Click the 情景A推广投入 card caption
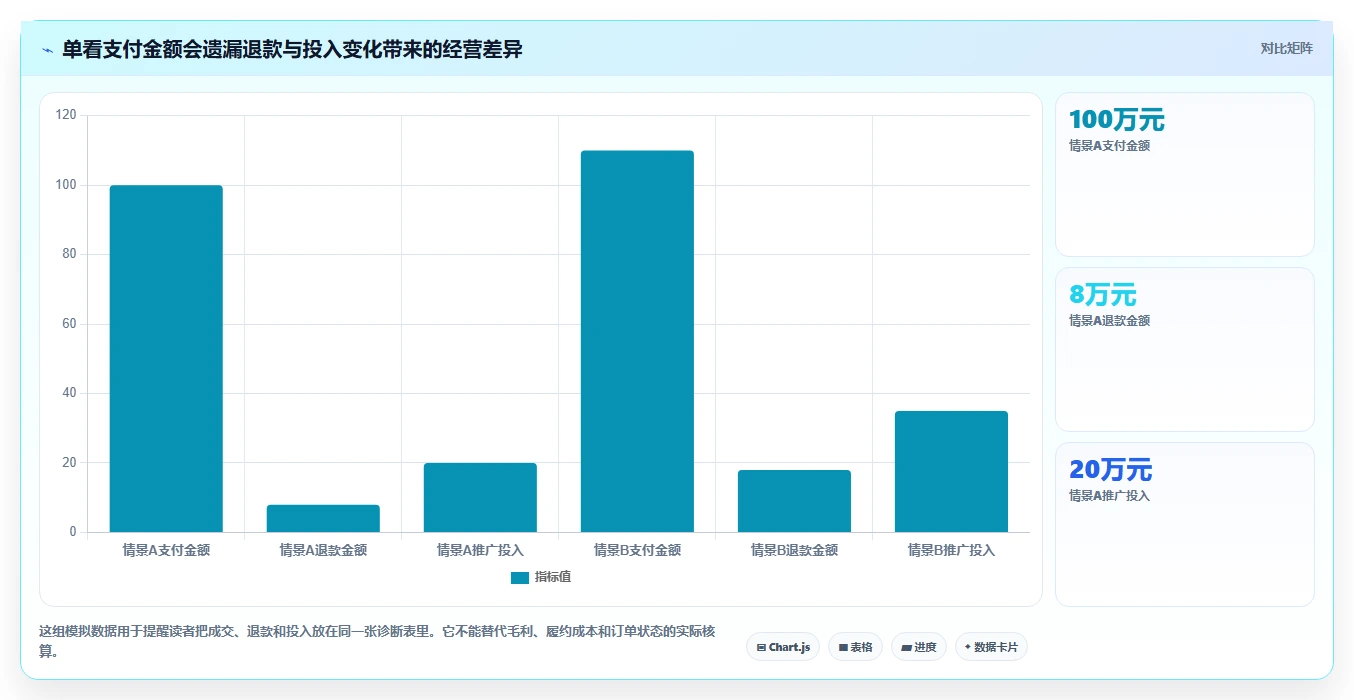1354x700 pixels. (1109, 496)
